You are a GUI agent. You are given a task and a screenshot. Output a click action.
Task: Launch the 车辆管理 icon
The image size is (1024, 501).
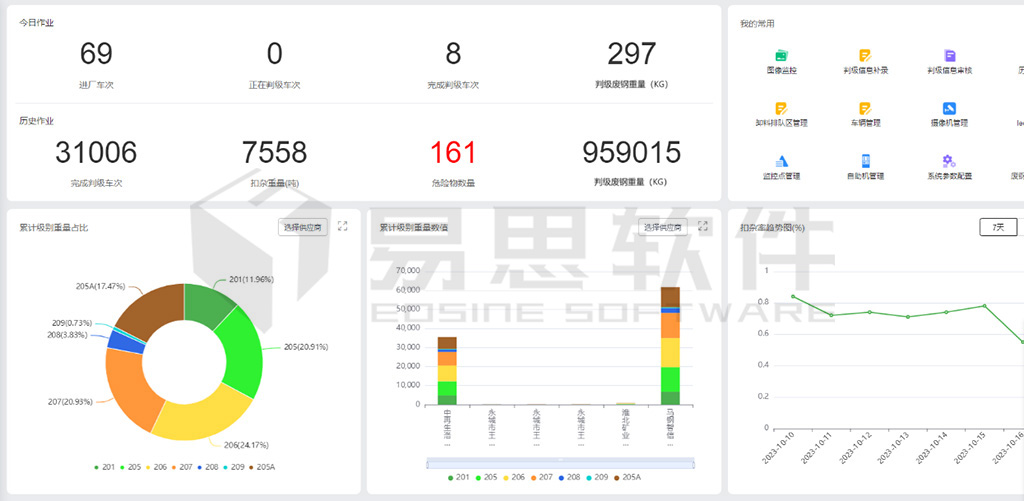pos(865,108)
